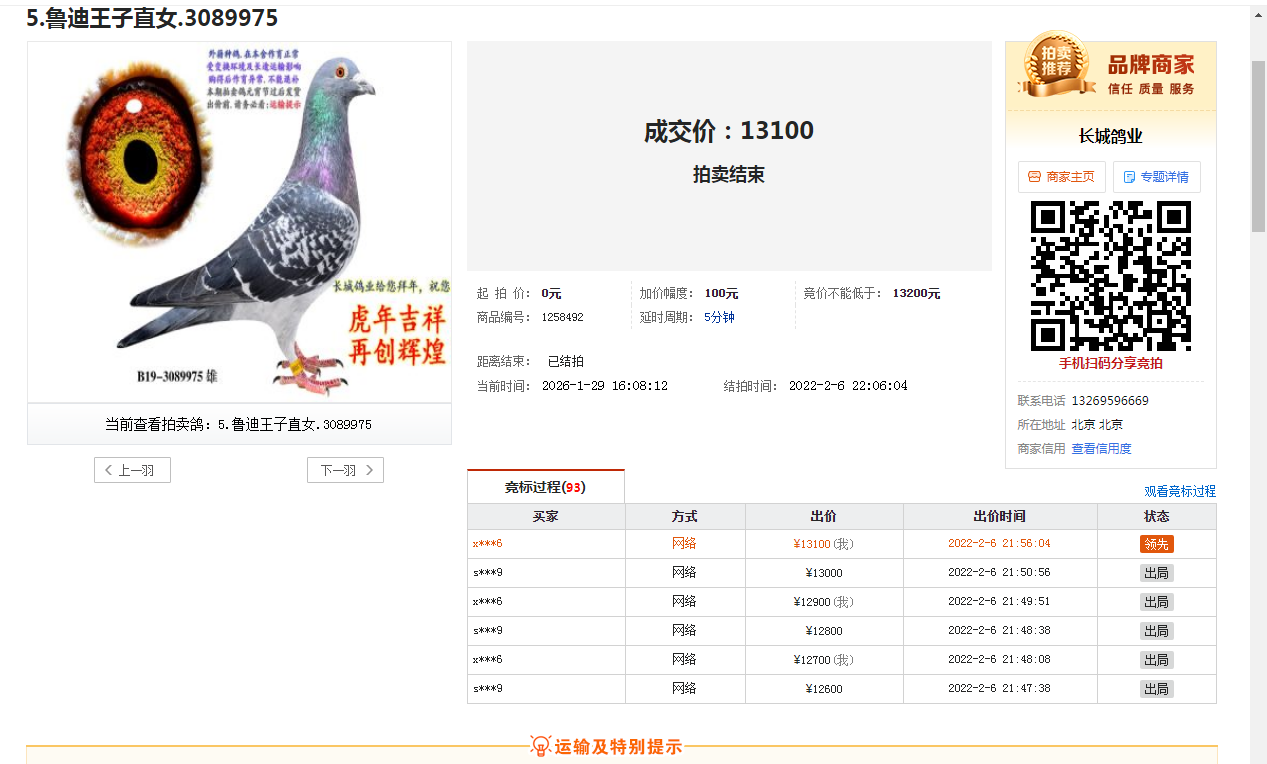Viewport: 1267px width, 764px height.
Task: Click the 专题详情 document icon
Action: (x=1129, y=177)
